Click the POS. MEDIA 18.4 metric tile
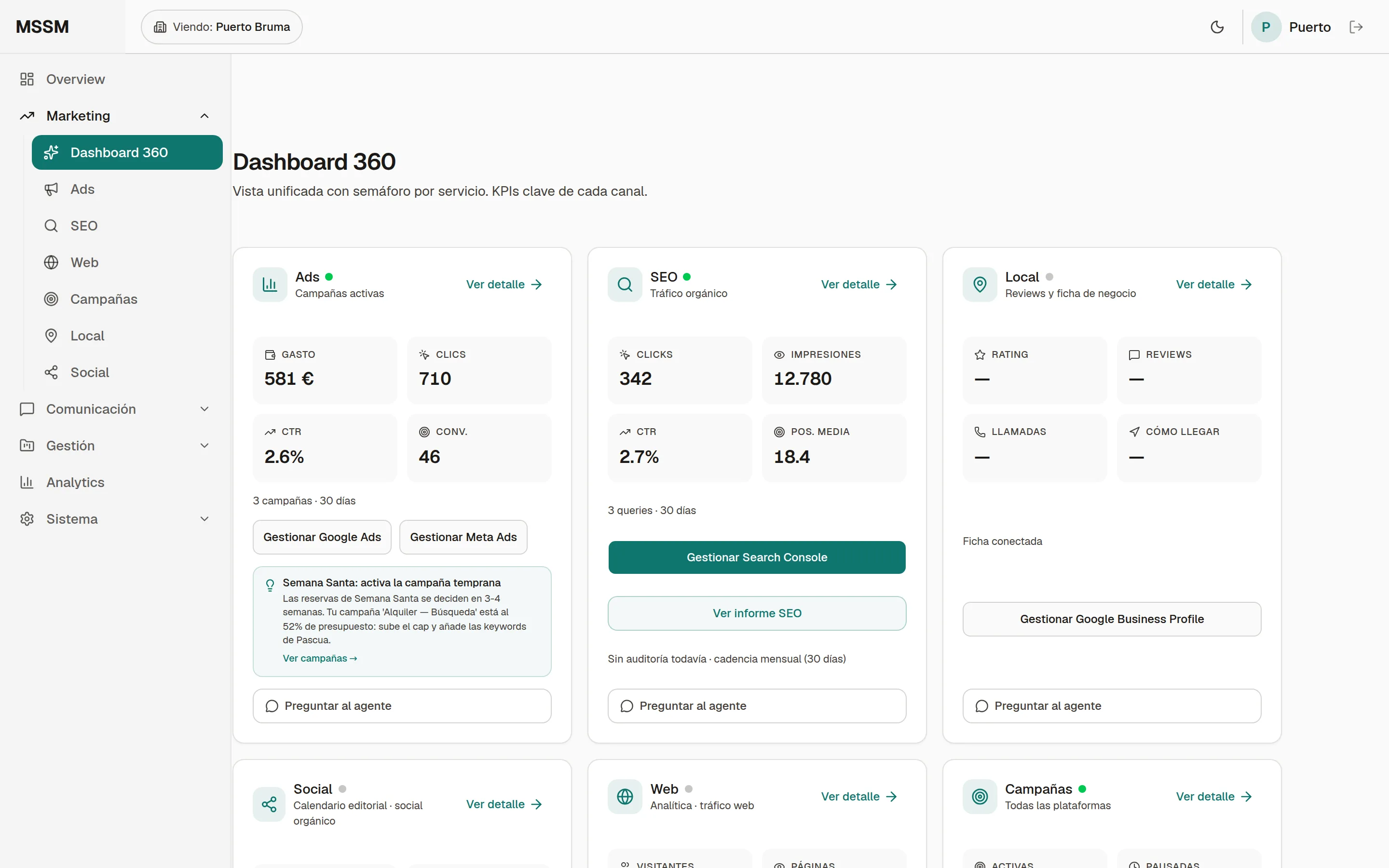The width and height of the screenshot is (1389, 868). (x=834, y=448)
